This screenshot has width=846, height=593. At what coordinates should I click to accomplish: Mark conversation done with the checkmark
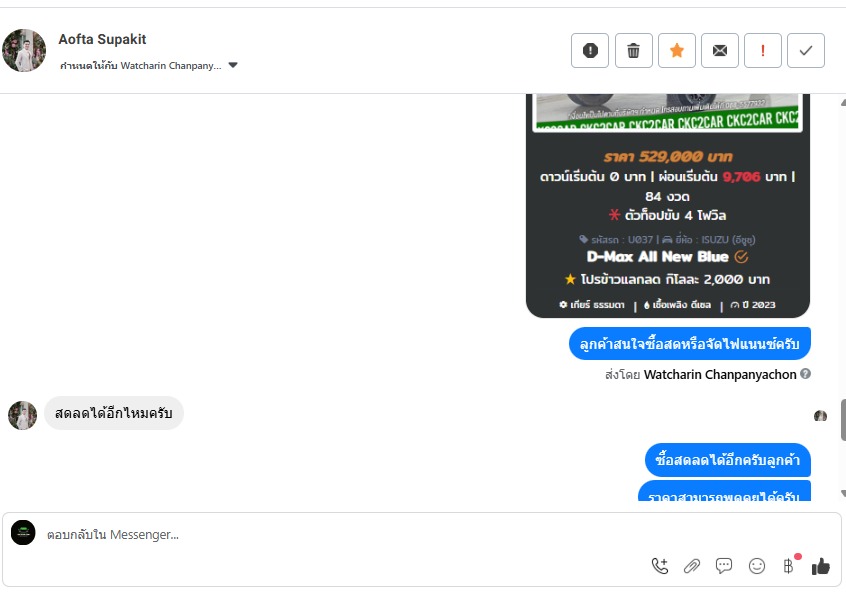coord(806,50)
